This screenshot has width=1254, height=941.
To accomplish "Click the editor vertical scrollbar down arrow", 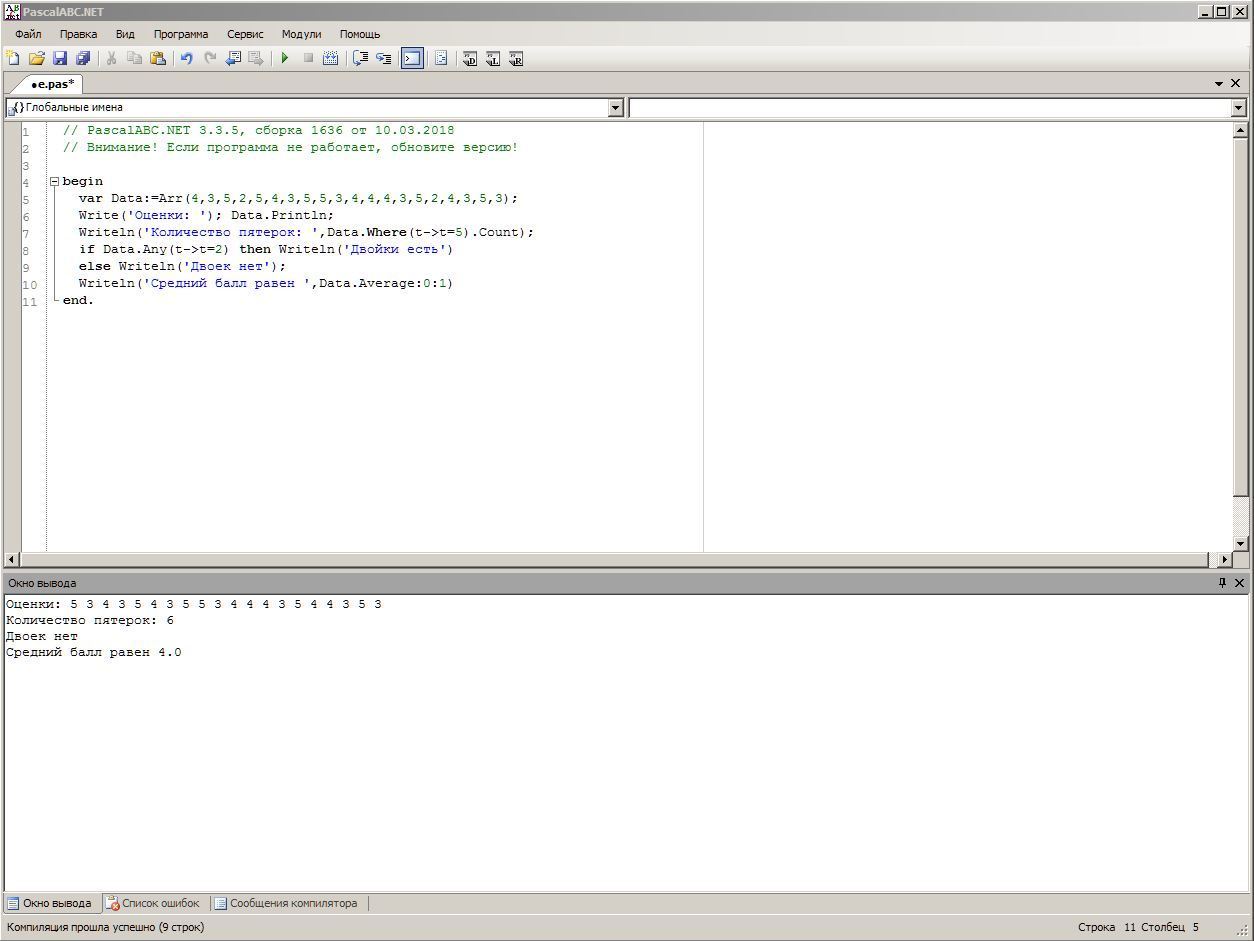I will click(x=1240, y=543).
